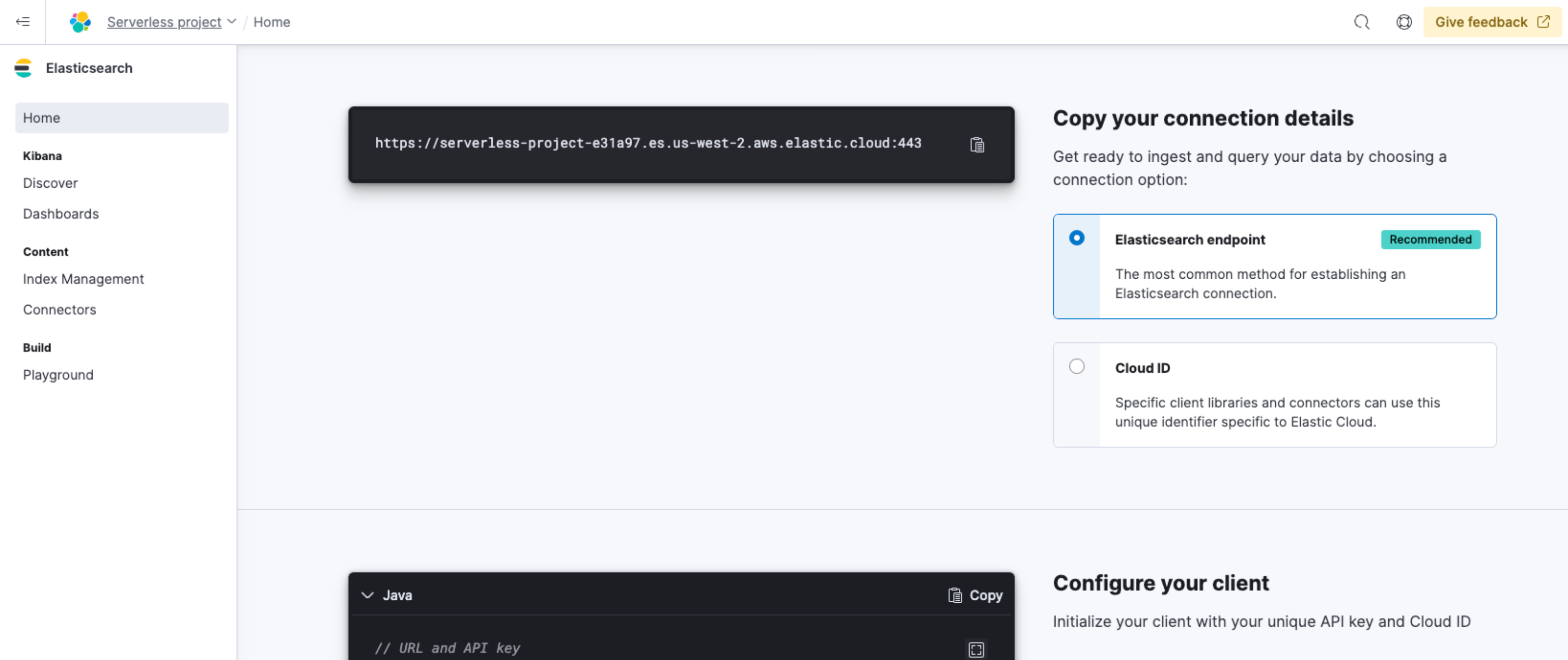1568x660 pixels.
Task: Expand the Java code block to fullscreen
Action: coord(976,649)
